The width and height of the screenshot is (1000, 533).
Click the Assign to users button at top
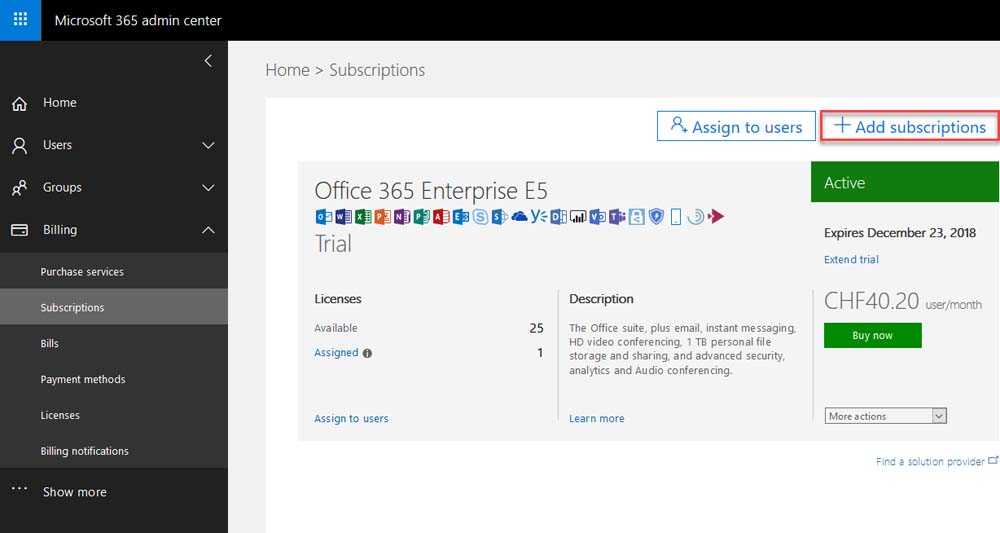point(736,126)
